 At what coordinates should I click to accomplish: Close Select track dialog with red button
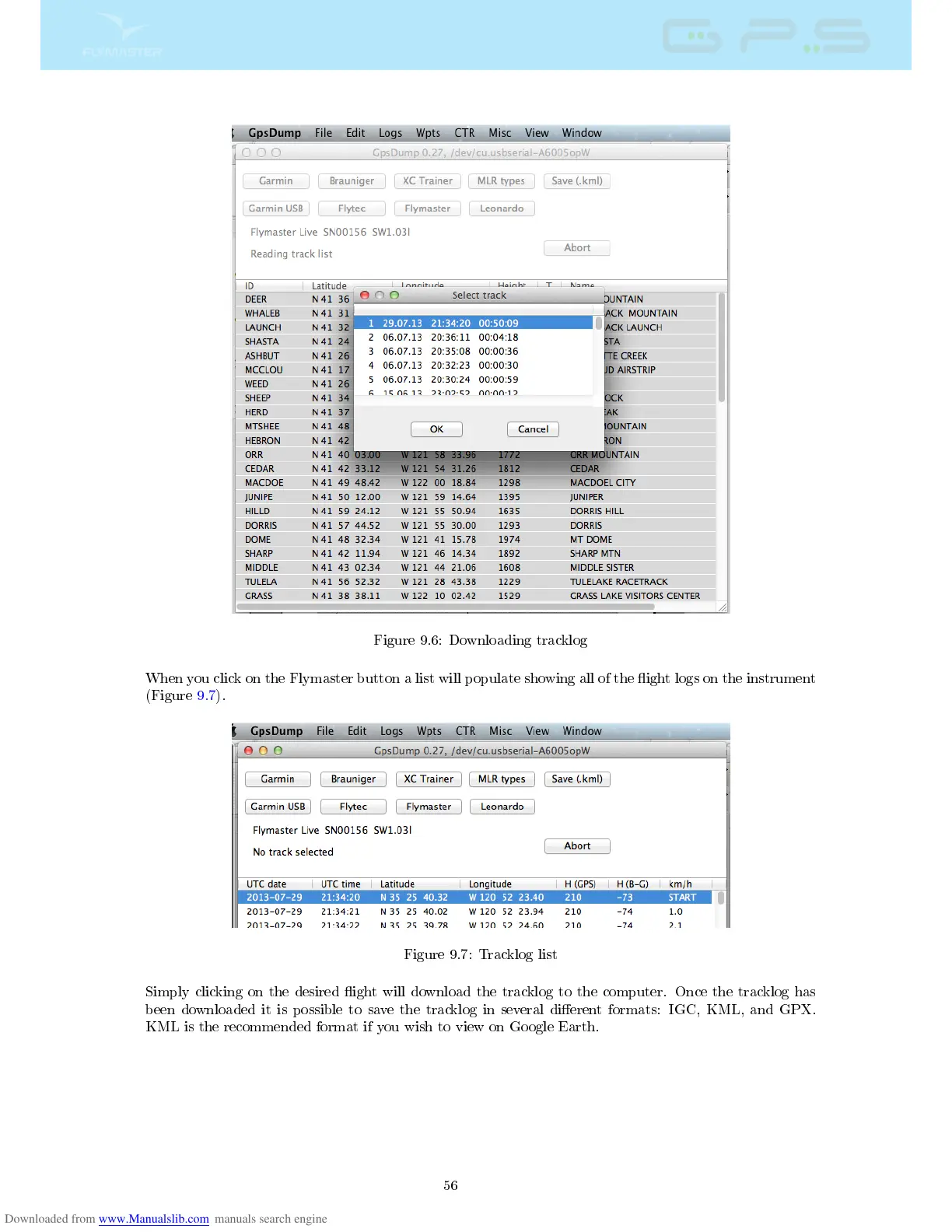[x=364, y=296]
